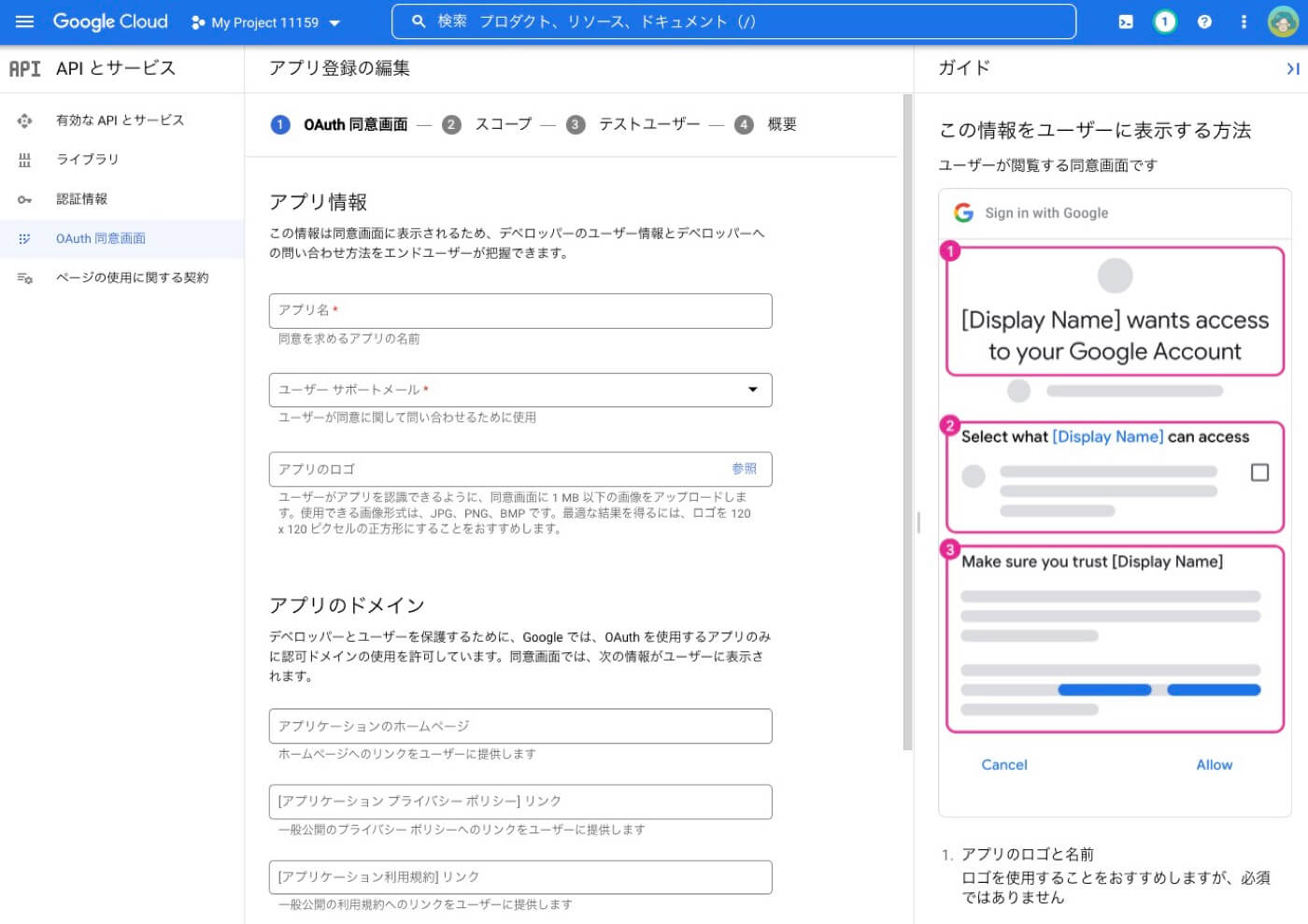This screenshot has height=924, width=1308.
Task: Open the Google Cloud help icon
Action: pos(1203,21)
